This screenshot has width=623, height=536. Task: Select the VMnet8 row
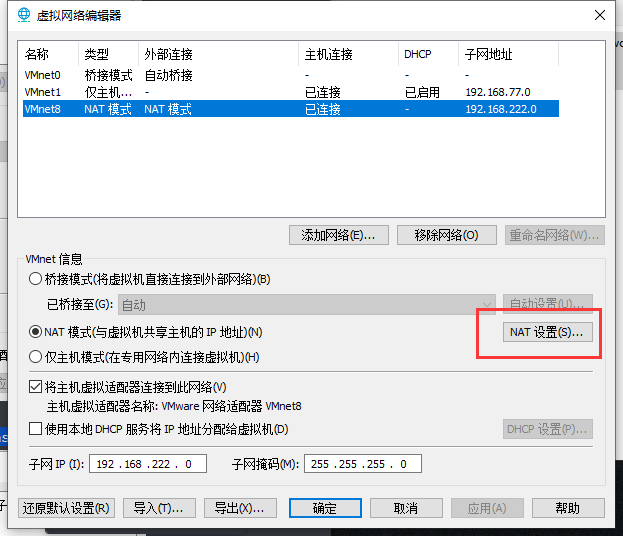point(291,109)
